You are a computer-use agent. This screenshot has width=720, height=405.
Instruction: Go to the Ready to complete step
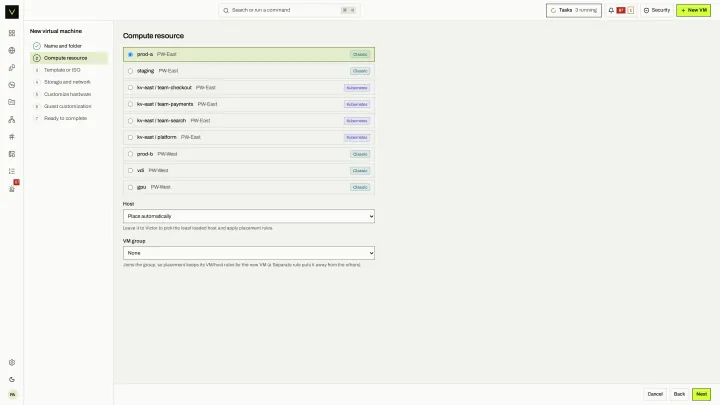click(x=69, y=118)
